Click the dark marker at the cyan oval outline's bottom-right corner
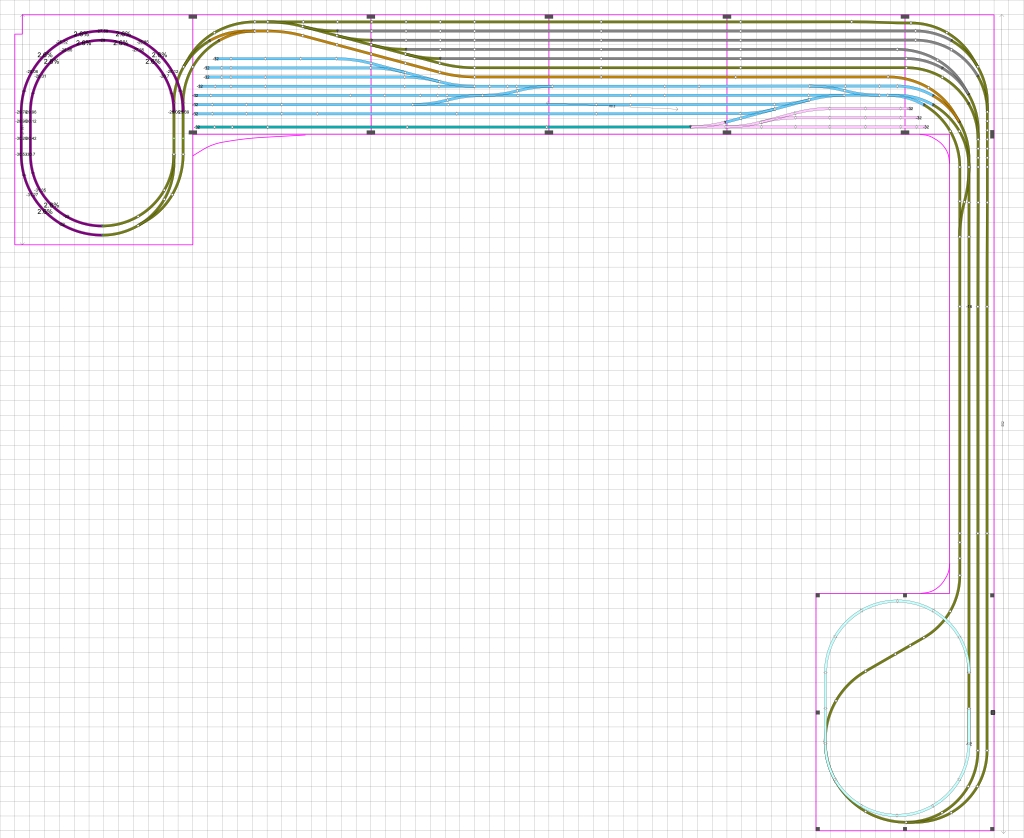 coord(993,828)
